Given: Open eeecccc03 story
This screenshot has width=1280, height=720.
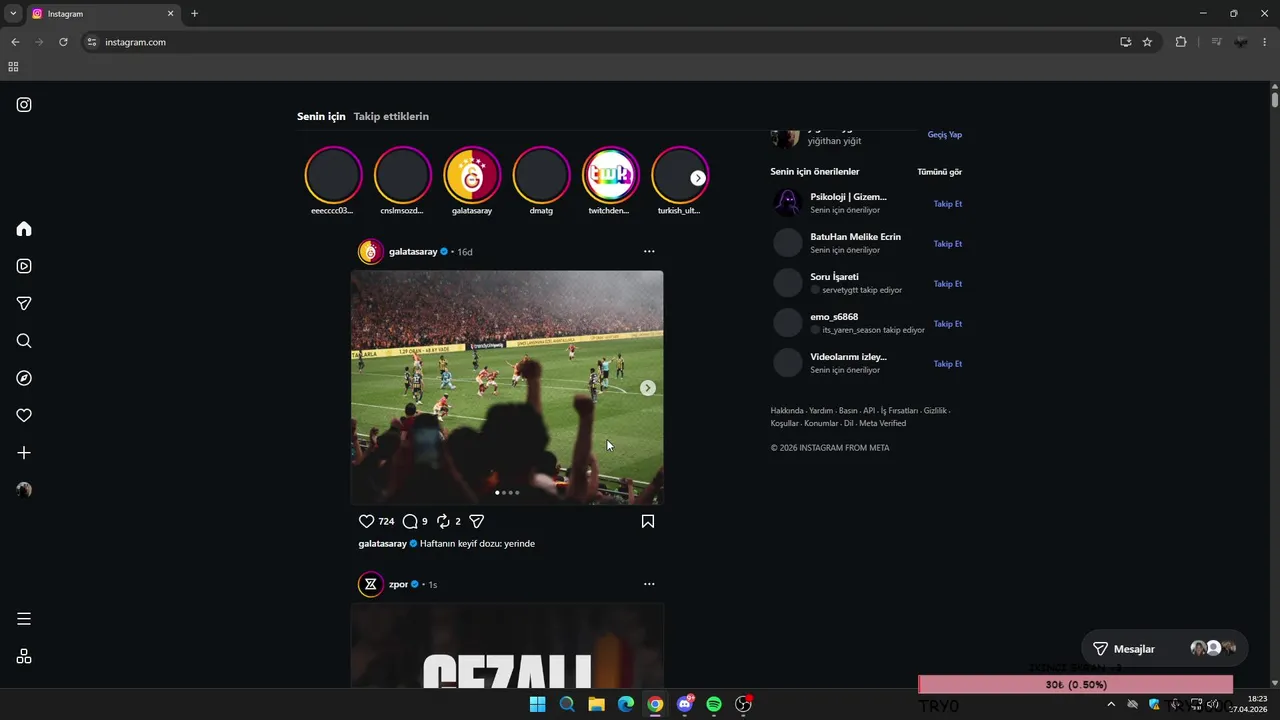Looking at the screenshot, I should click(333, 175).
